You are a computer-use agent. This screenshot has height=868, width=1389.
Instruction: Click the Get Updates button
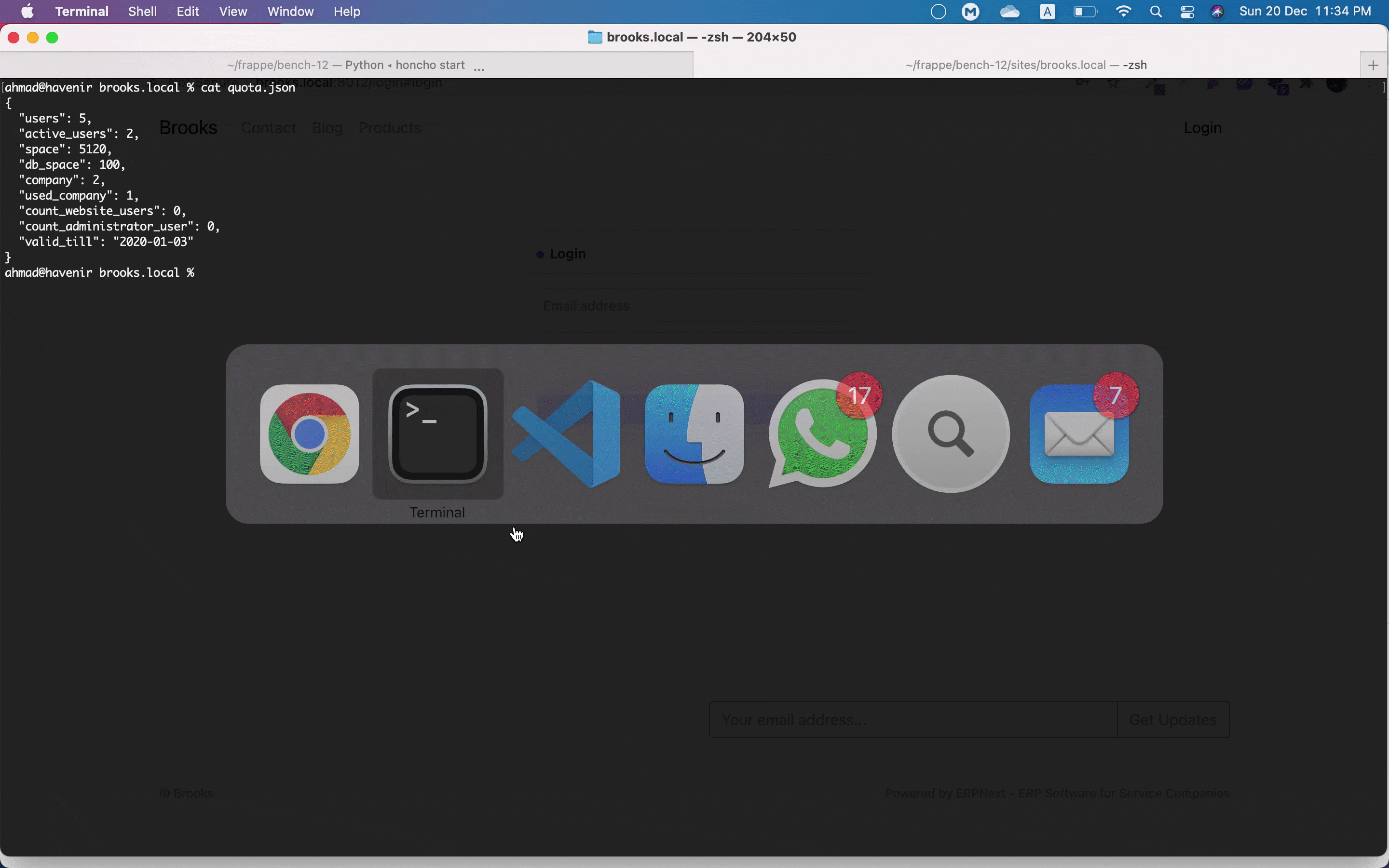point(1173,720)
